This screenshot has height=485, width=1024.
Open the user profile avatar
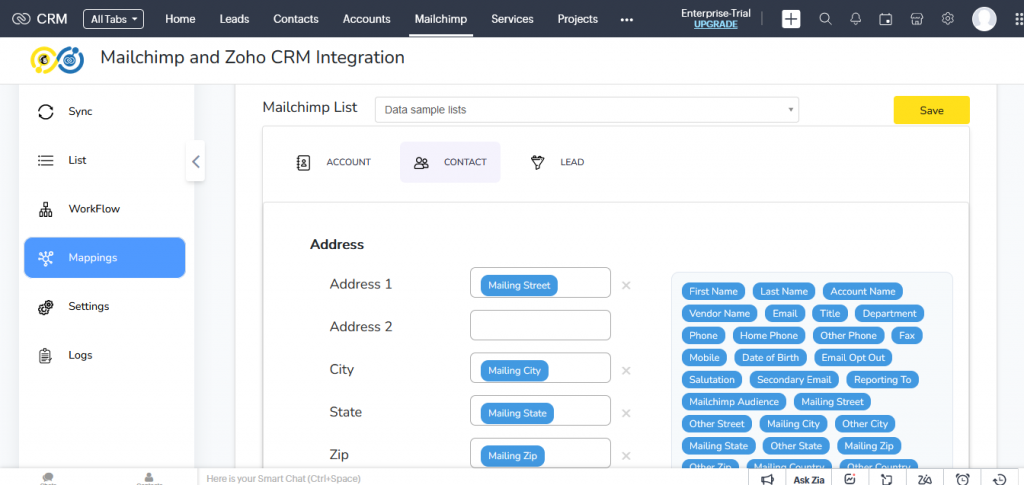[x=984, y=19]
